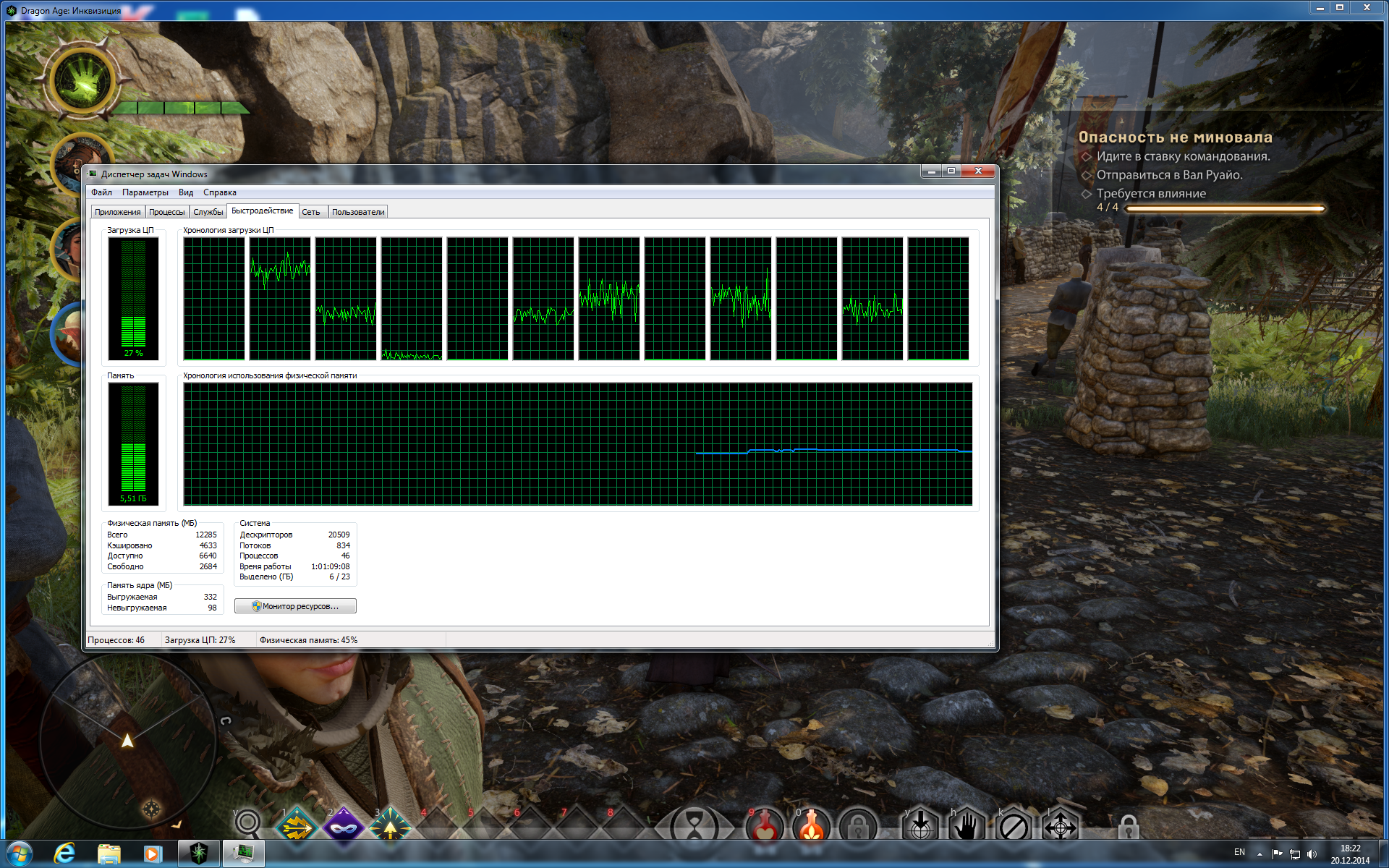The image size is (1389, 868).
Task: Toggle the hourglass tactical pause eye
Action: [694, 826]
